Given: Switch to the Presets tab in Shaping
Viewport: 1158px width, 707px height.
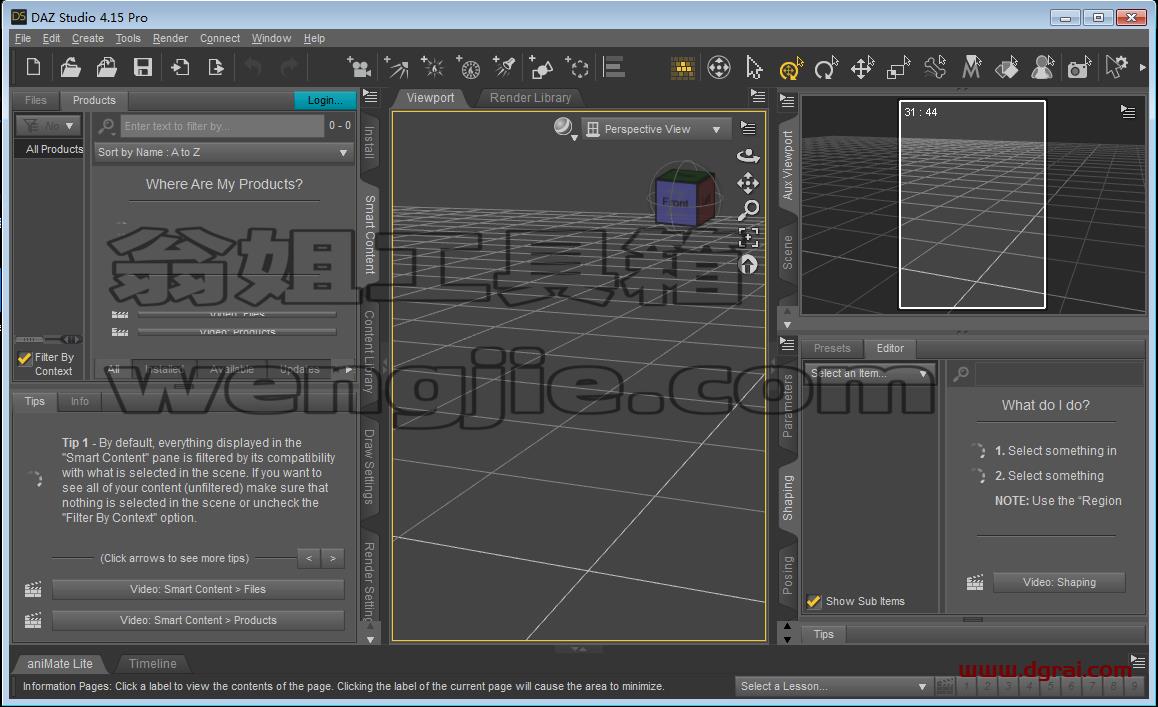Looking at the screenshot, I should point(832,348).
